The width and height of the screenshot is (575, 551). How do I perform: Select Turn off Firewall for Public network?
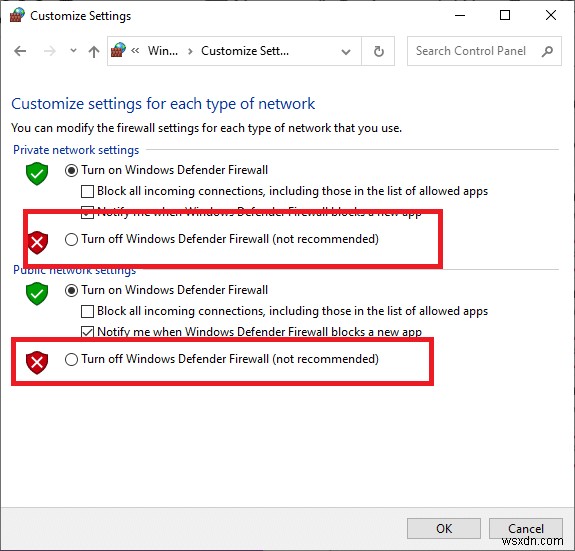tap(71, 359)
